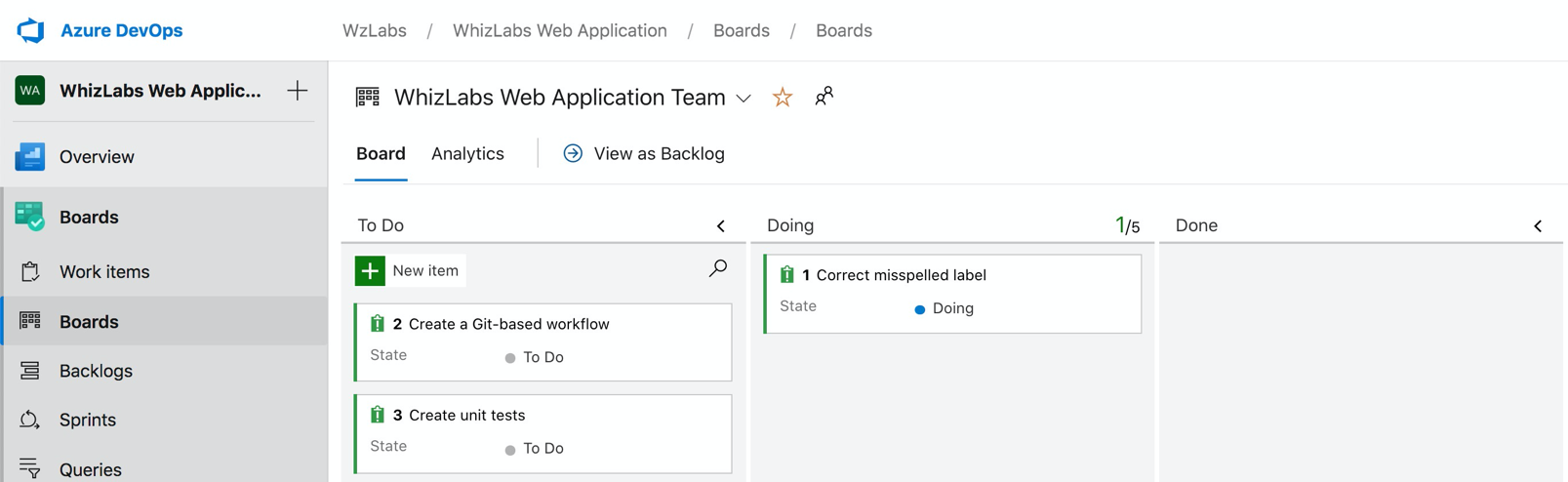1568x482 pixels.
Task: Click the green Boards hub icon
Action: click(30, 217)
